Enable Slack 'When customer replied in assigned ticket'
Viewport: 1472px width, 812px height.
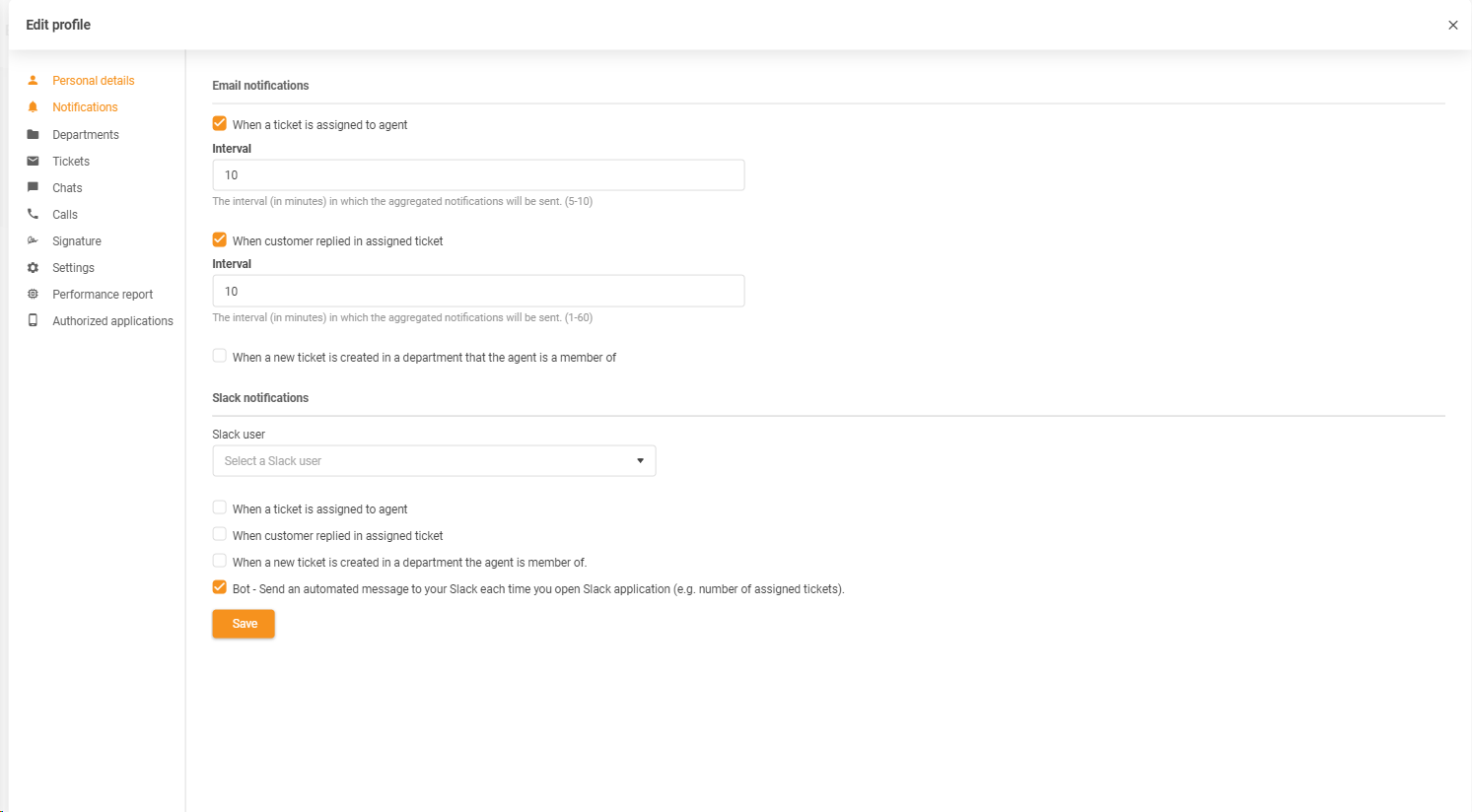click(220, 535)
